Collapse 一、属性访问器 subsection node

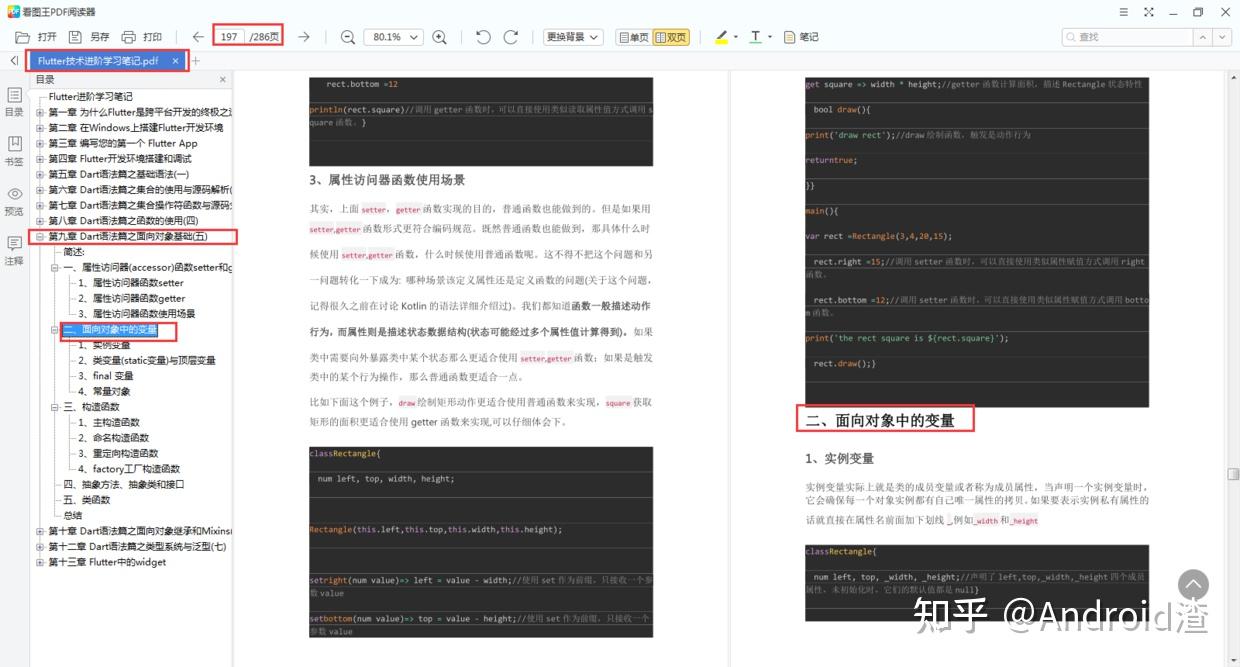(x=55, y=268)
